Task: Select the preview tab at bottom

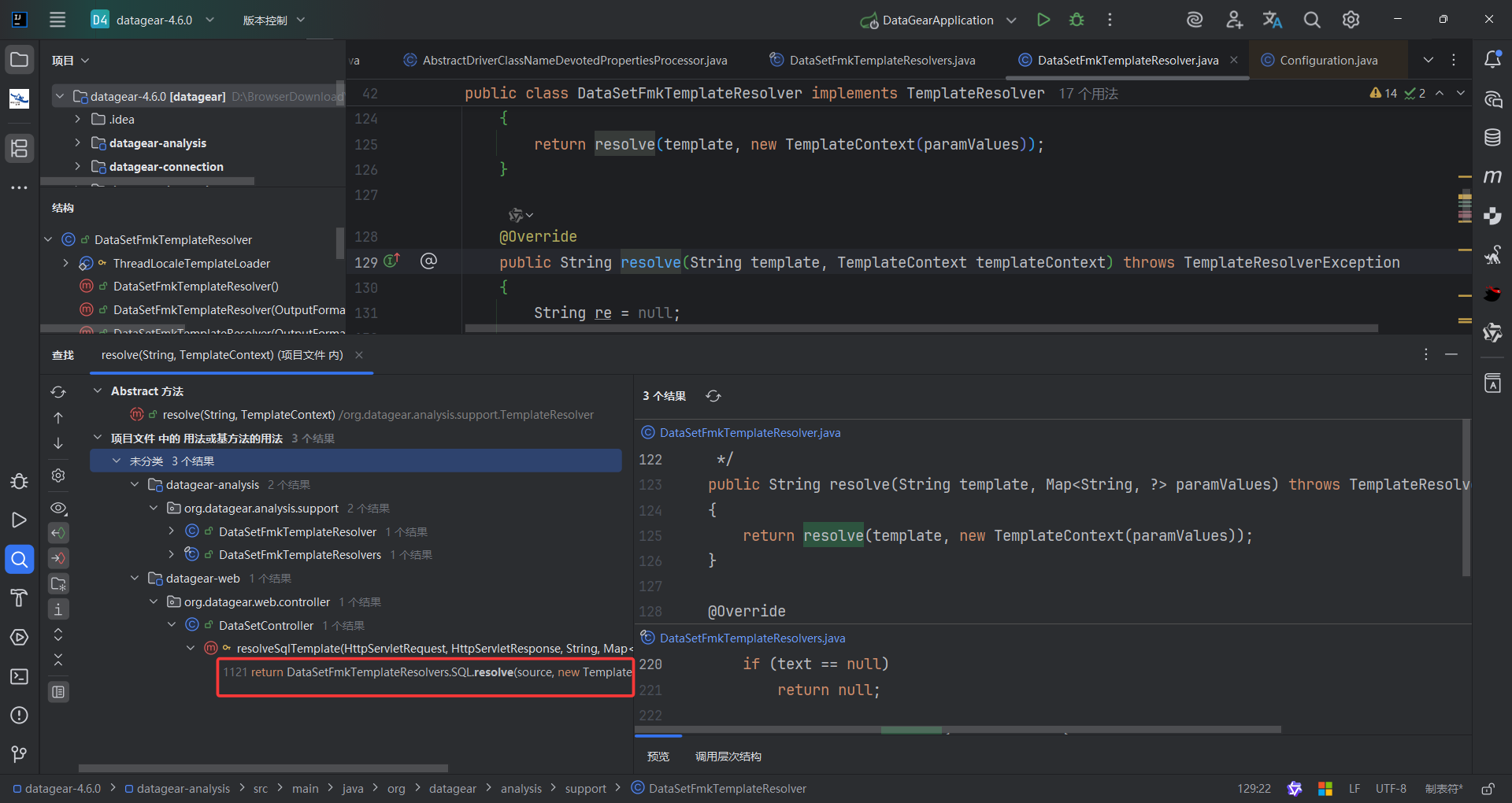Action: [658, 756]
